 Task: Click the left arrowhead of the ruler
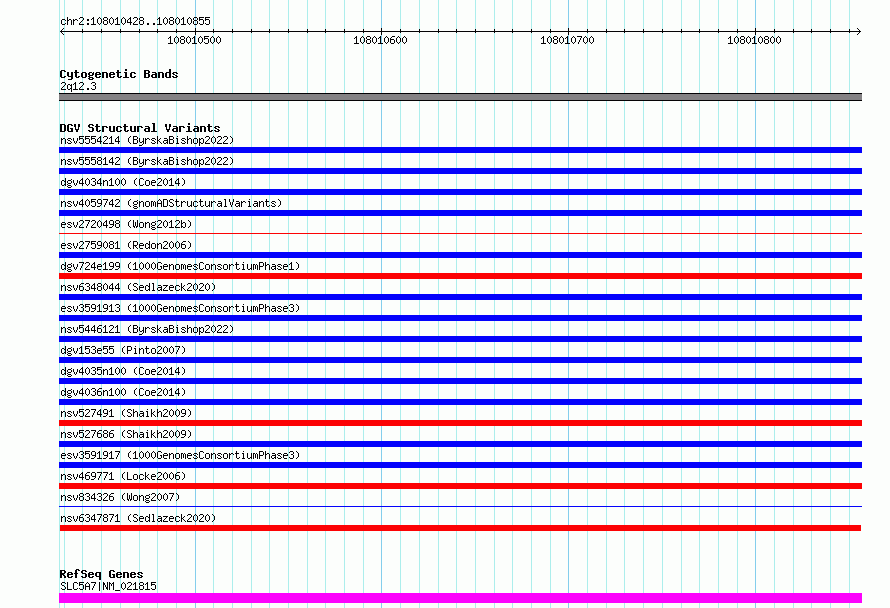tap(62, 31)
